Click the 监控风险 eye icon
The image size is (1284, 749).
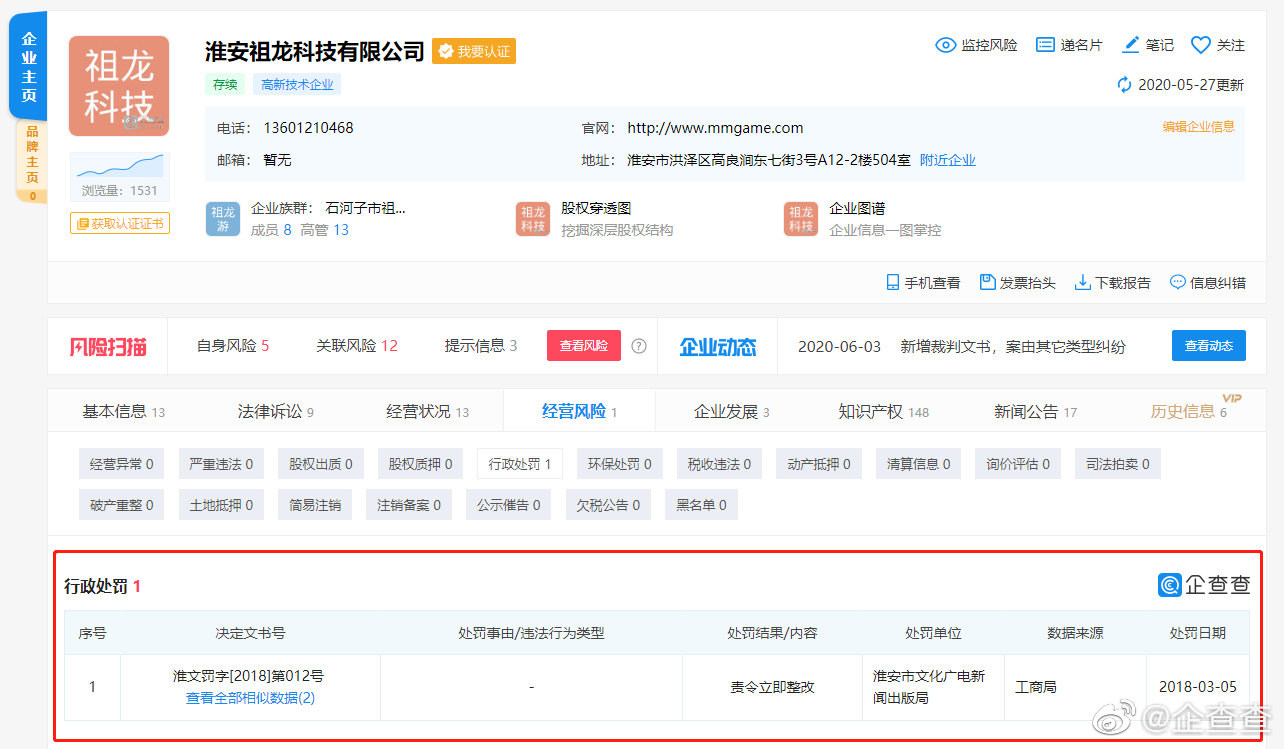coord(945,45)
